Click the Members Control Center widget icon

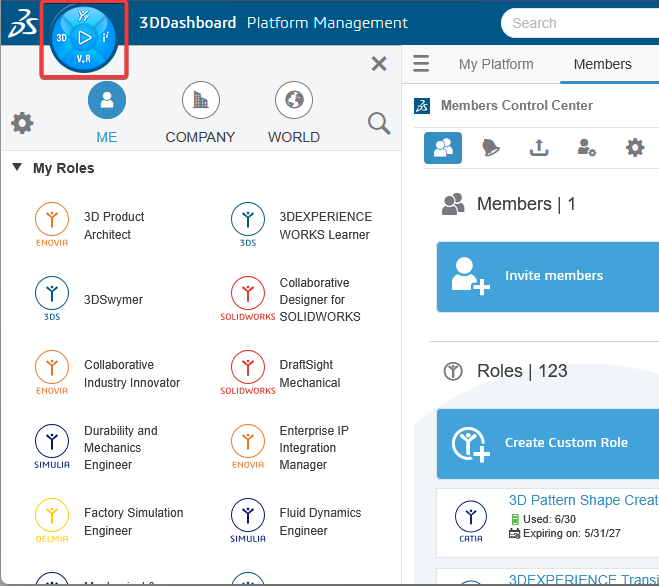[422, 106]
